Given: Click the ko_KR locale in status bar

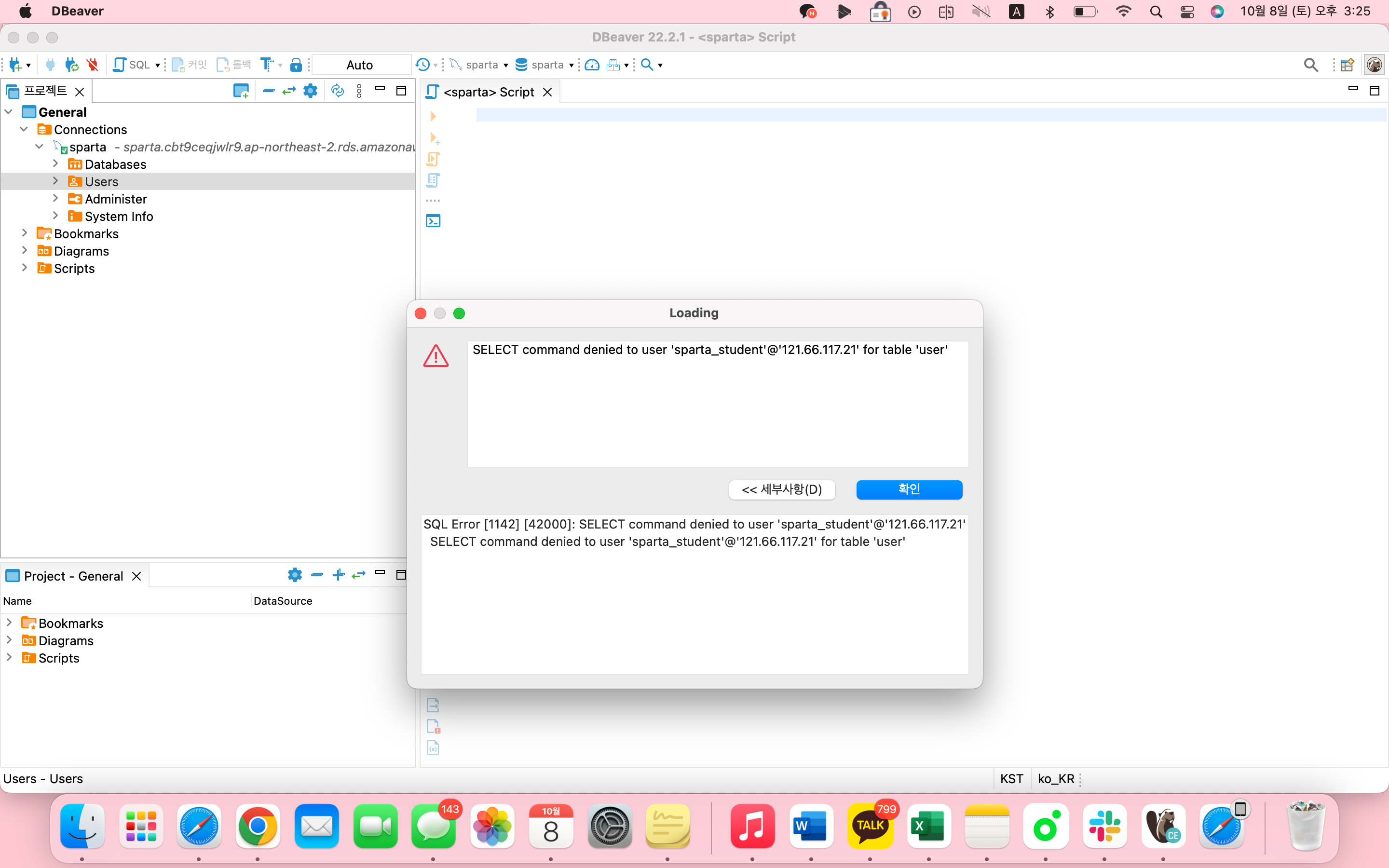Looking at the screenshot, I should click(1056, 778).
